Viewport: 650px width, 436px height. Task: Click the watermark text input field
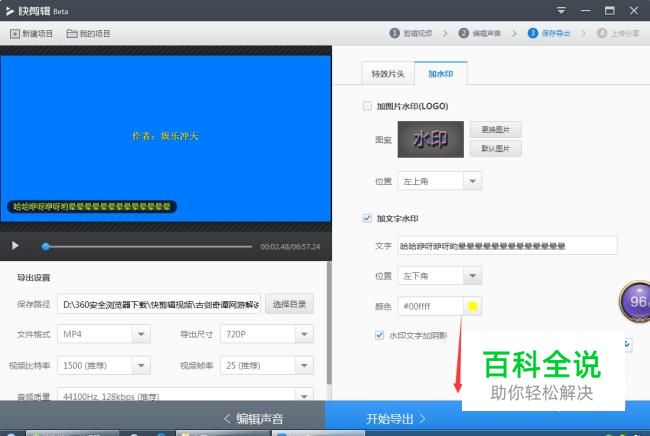coord(507,246)
